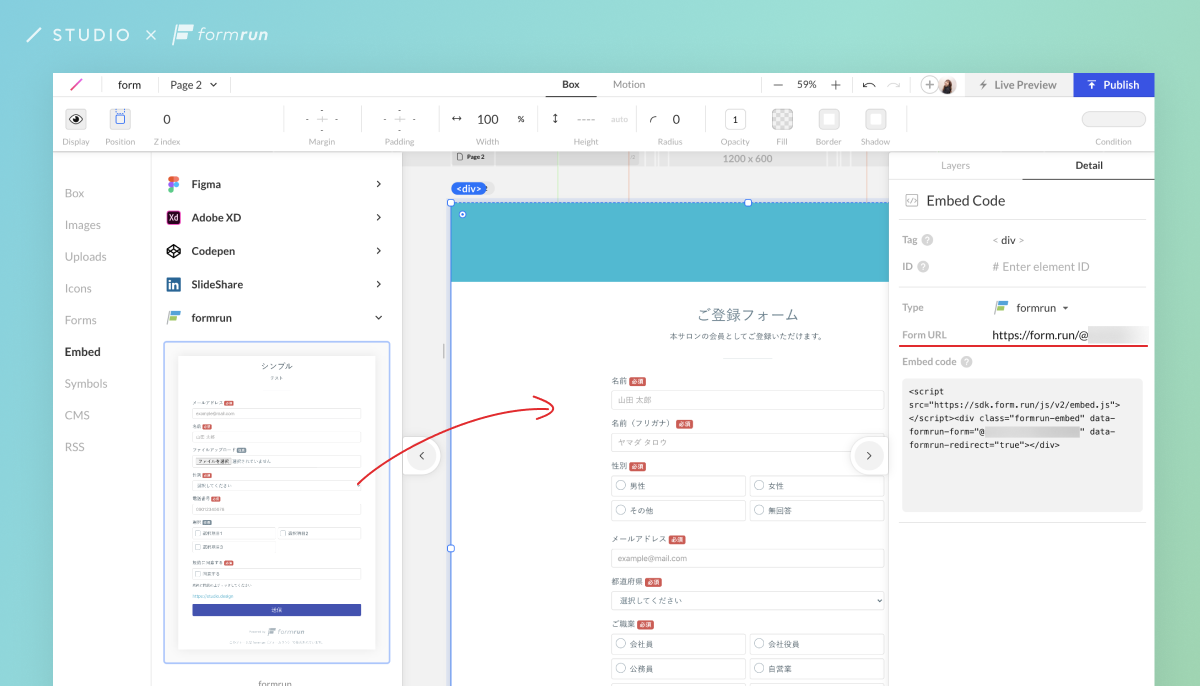Publish the project

[x=1114, y=85]
